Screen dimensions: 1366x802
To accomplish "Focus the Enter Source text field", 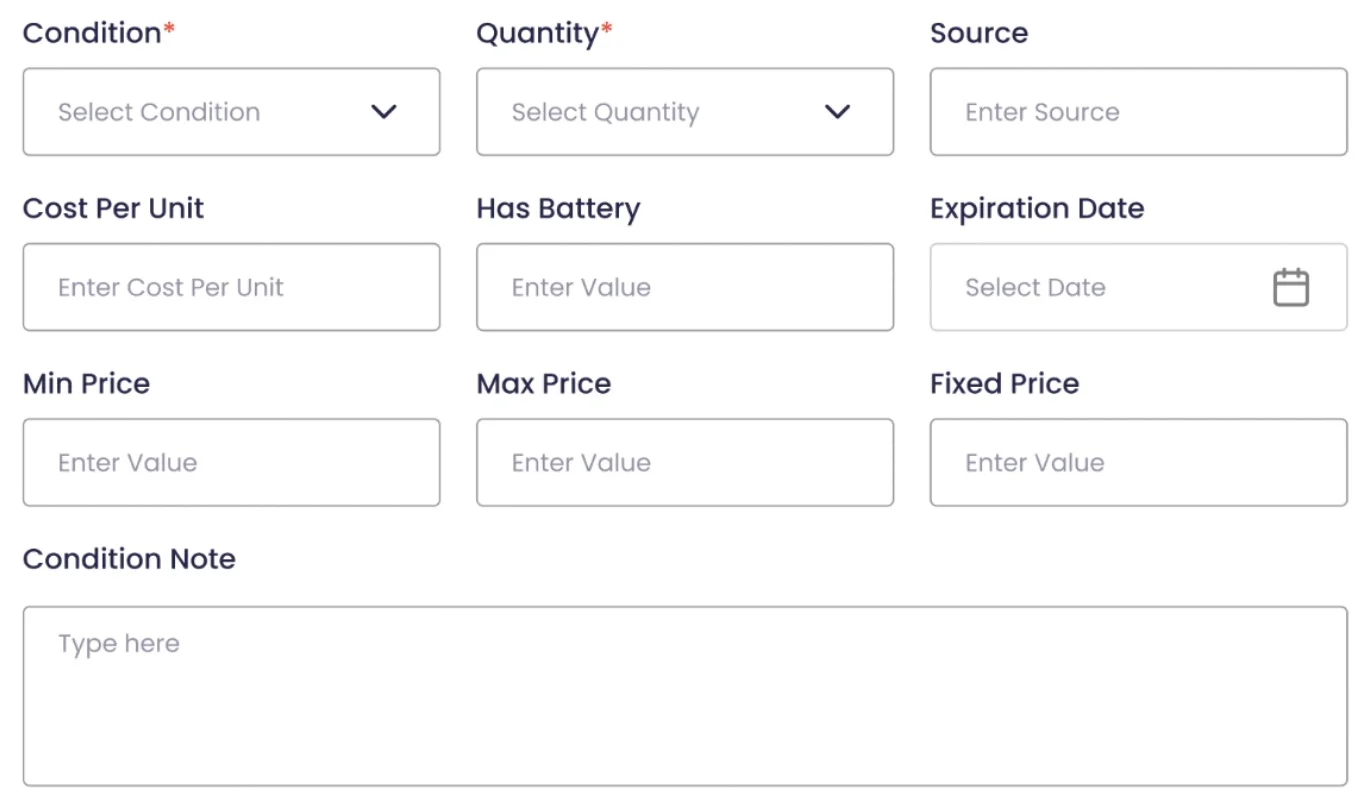I will 1138,112.
